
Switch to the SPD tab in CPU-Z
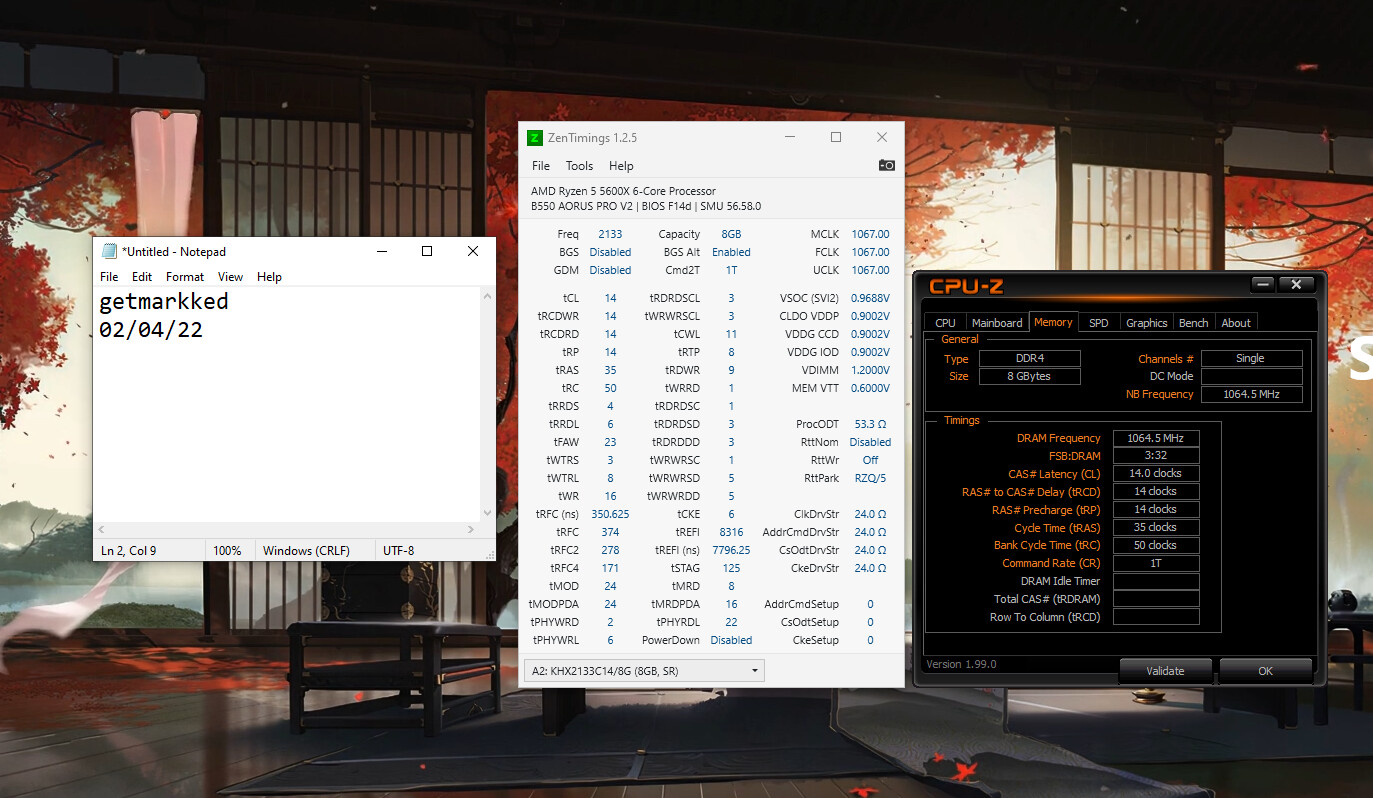pyautogui.click(x=1098, y=323)
